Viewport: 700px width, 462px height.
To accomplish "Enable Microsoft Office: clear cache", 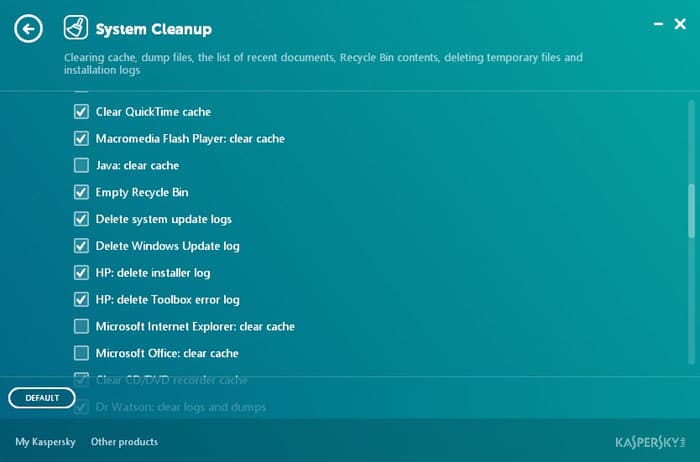I will [x=81, y=353].
